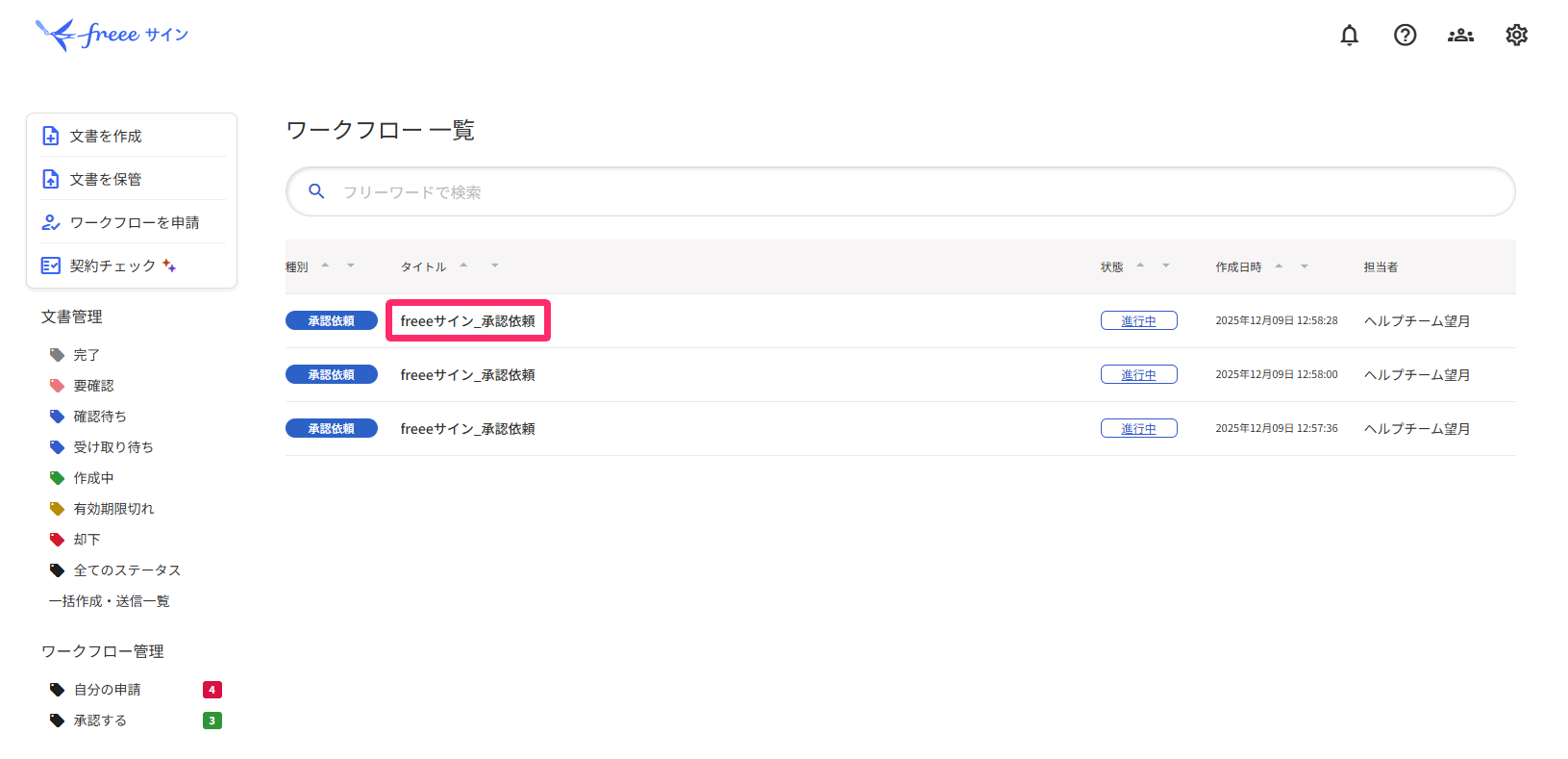Open the help question mark icon
Viewport: 1568px width, 759px height.
[1406, 36]
